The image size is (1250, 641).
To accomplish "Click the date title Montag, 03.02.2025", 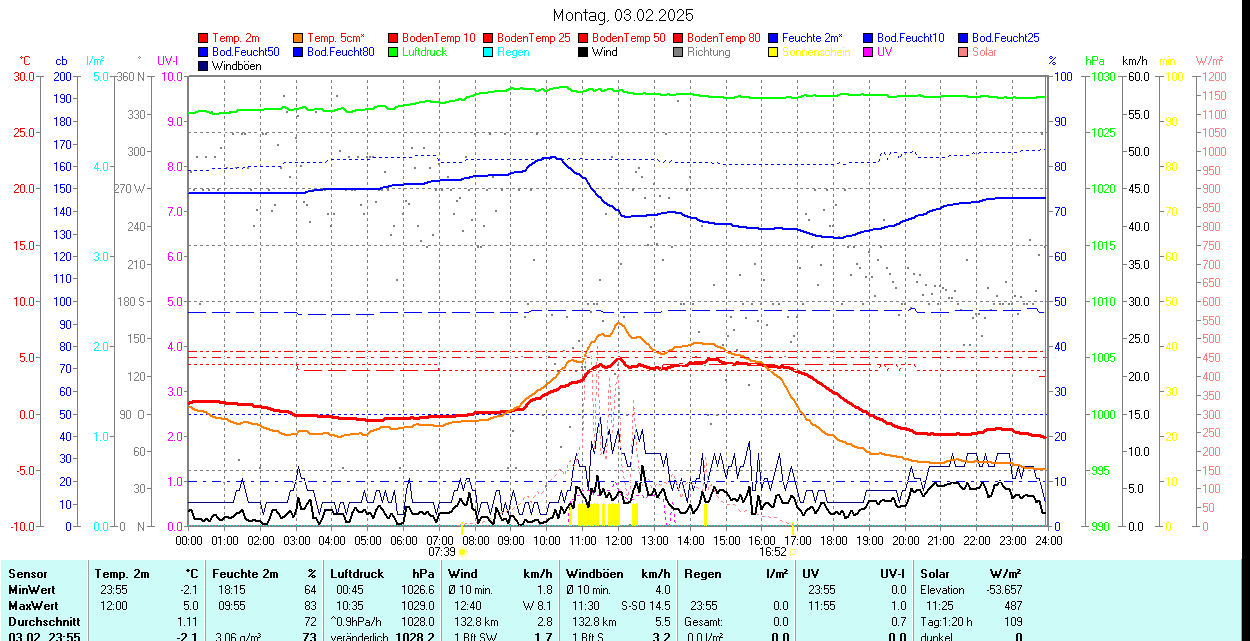I will [x=624, y=15].
